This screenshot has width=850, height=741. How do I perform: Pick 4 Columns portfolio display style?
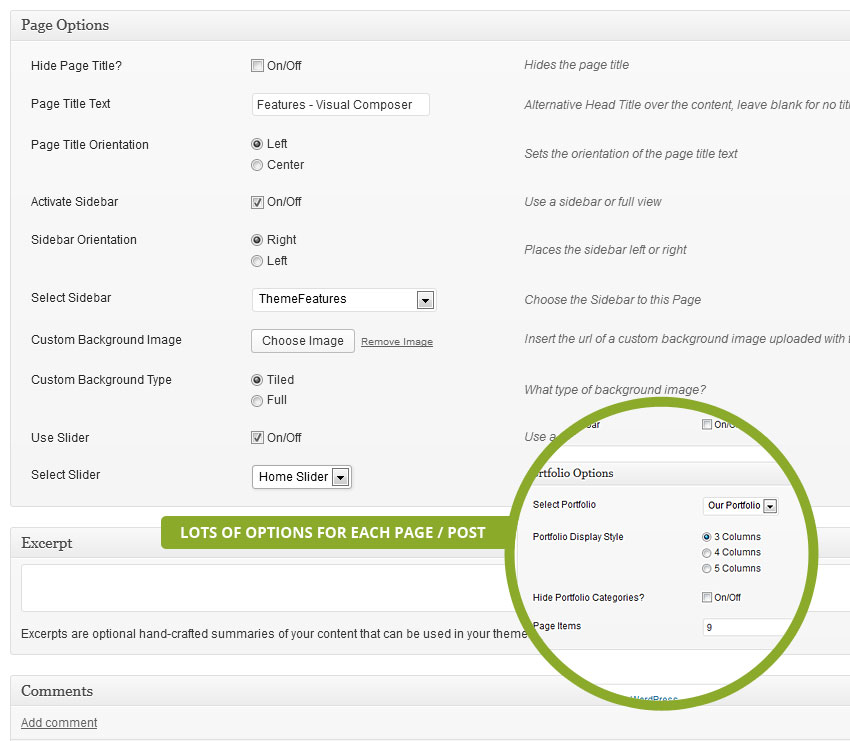coord(707,553)
